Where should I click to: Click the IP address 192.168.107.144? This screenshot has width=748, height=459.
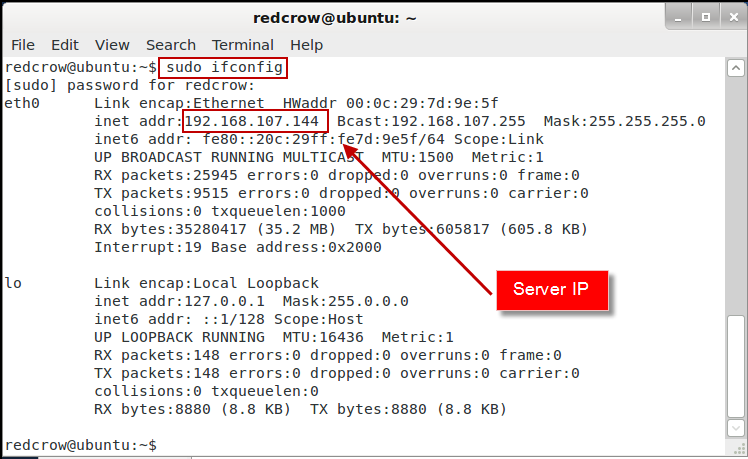pyautogui.click(x=251, y=121)
